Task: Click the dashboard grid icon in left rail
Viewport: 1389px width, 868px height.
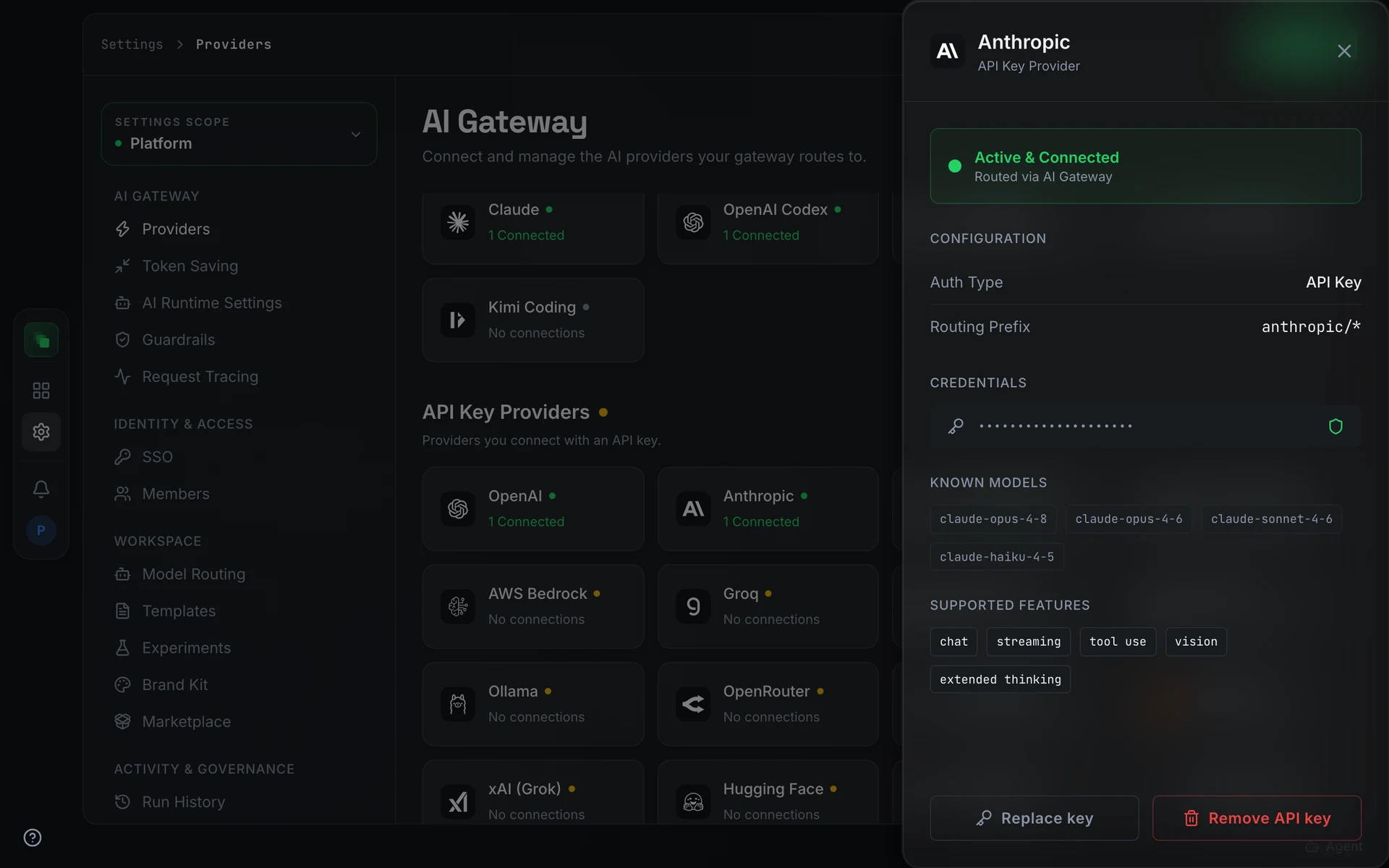Action: point(41,391)
